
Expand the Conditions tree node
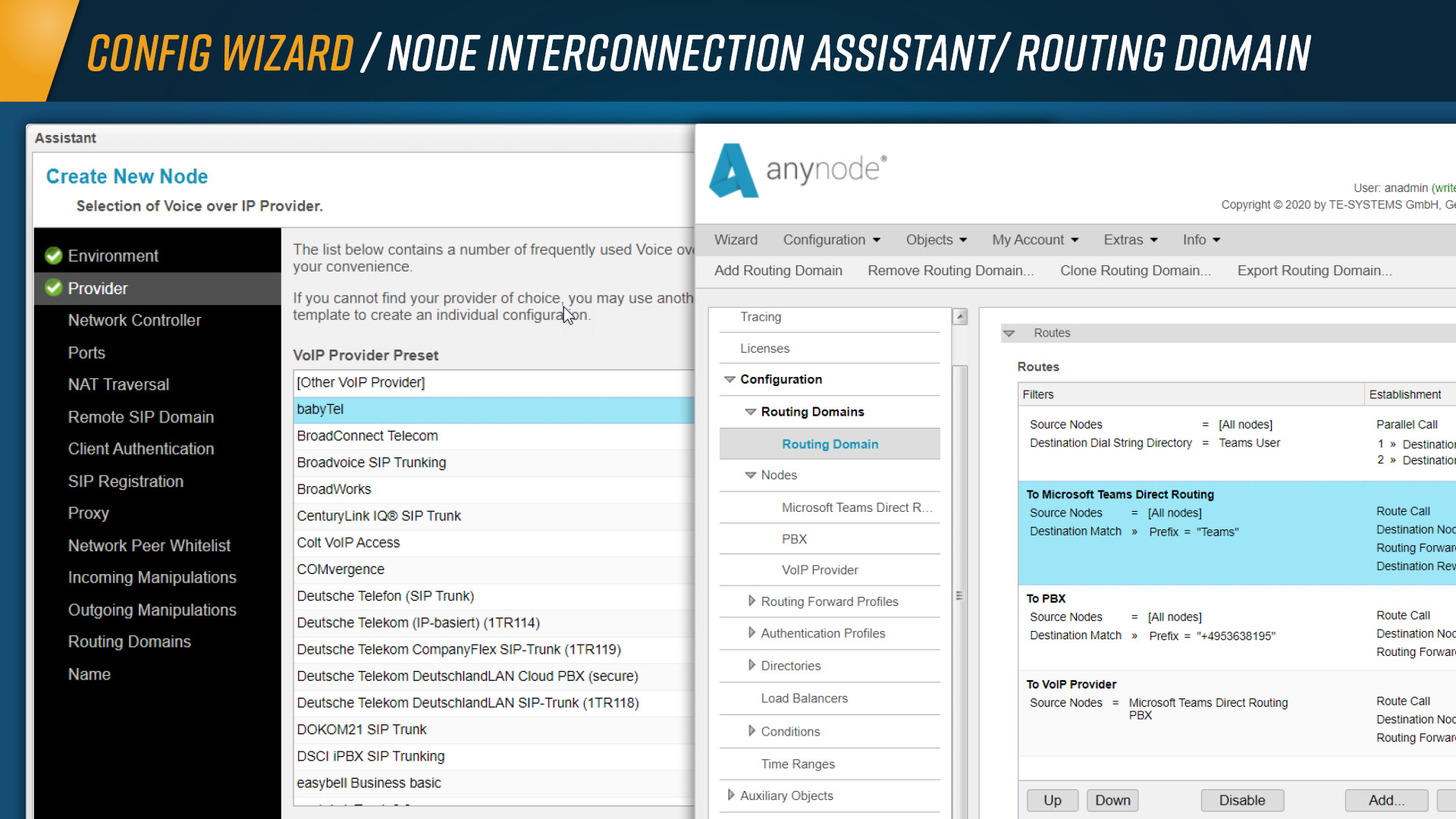pos(752,731)
